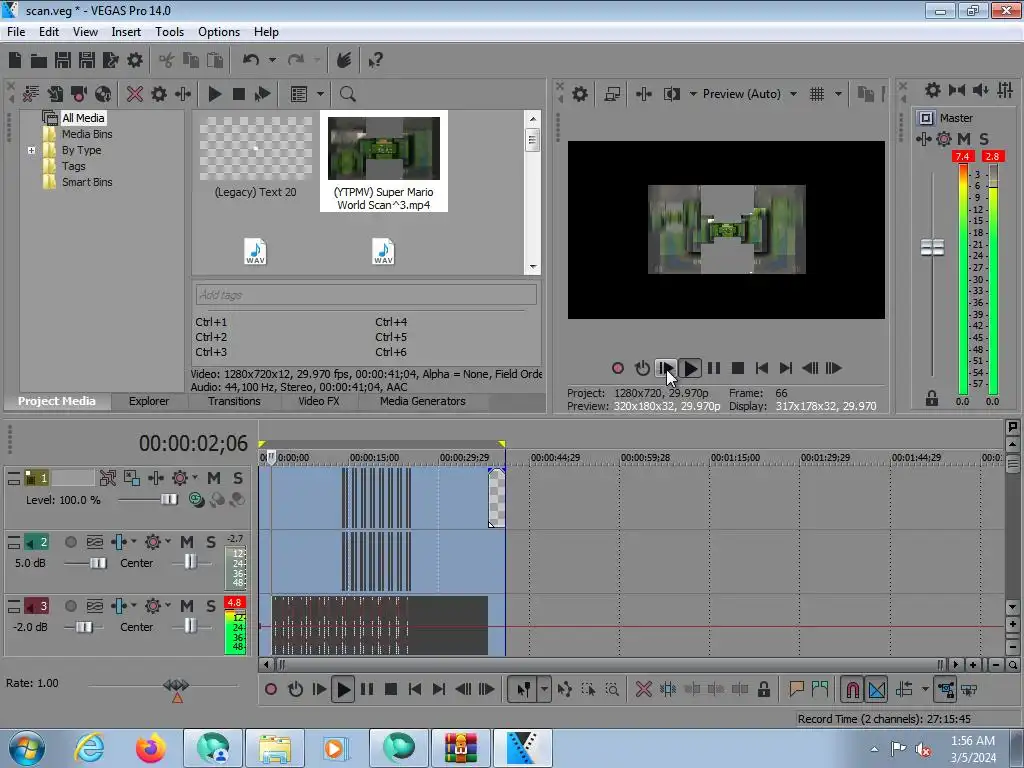Open Video Preview properties gear icon
Screen dimensions: 1024x768
point(580,94)
